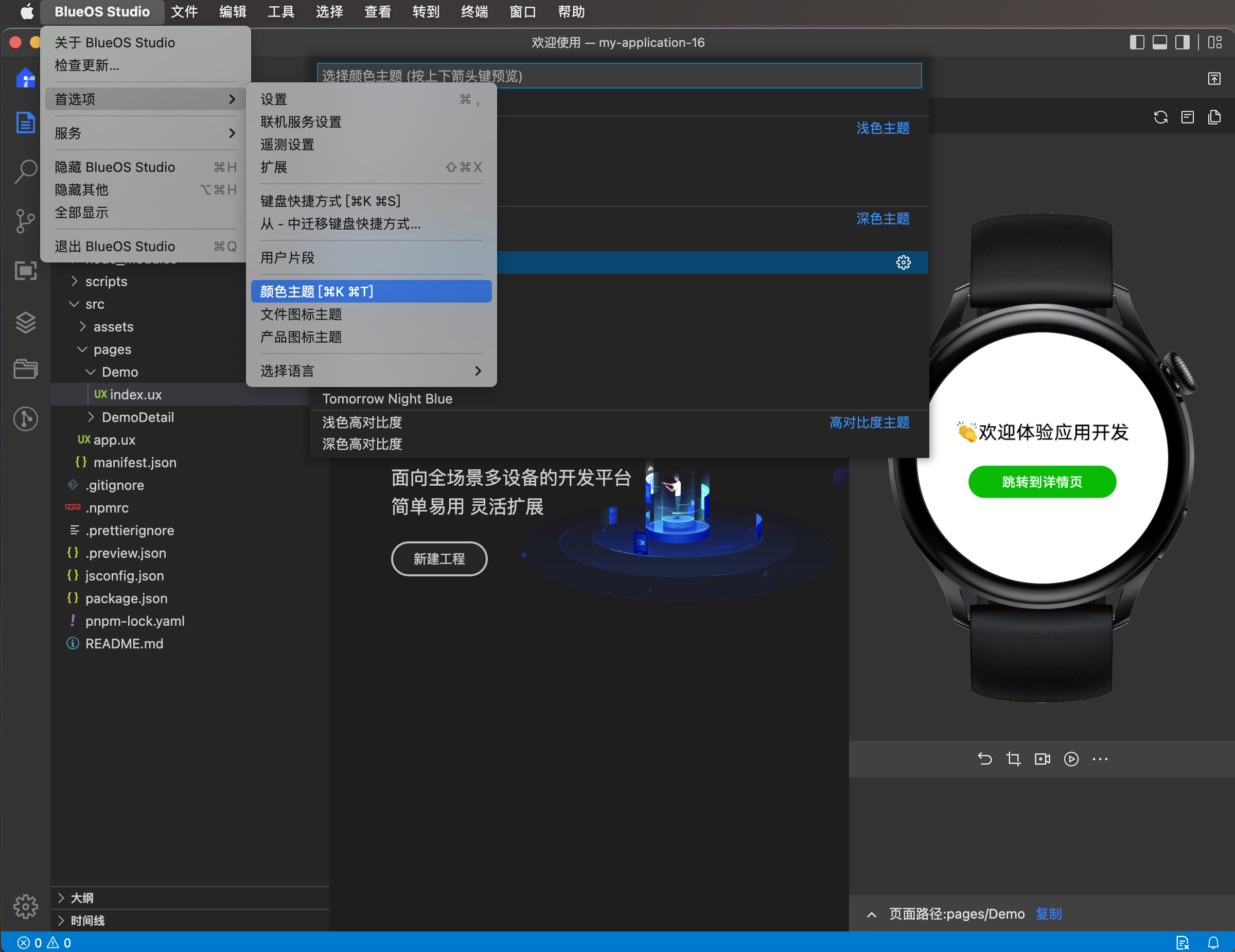This screenshot has height=952, width=1235.
Task: Click the errors and warnings status indicator
Action: (x=44, y=942)
